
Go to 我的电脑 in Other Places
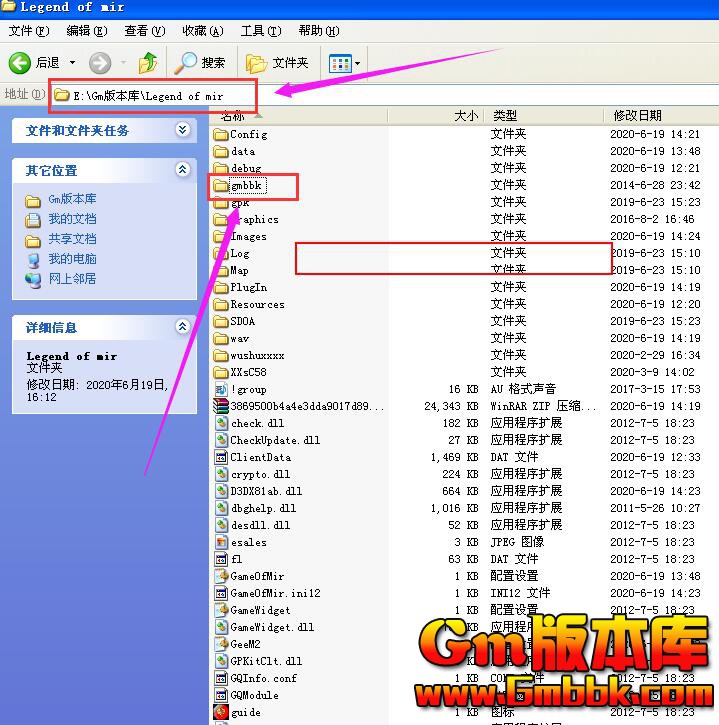click(72, 259)
